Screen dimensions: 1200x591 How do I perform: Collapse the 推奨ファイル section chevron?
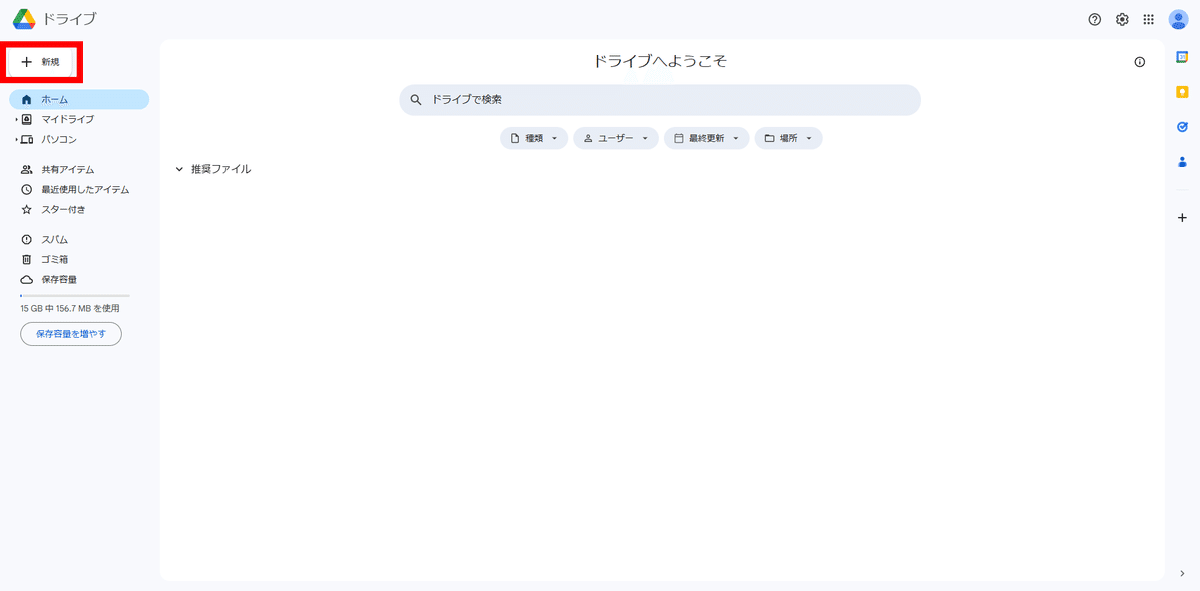179,170
